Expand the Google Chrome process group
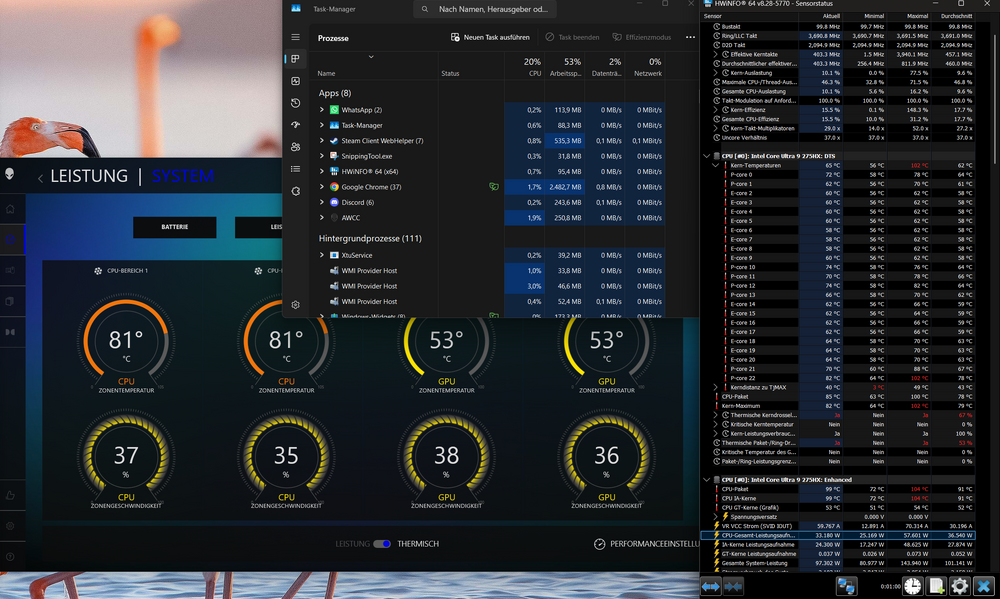 (322, 187)
